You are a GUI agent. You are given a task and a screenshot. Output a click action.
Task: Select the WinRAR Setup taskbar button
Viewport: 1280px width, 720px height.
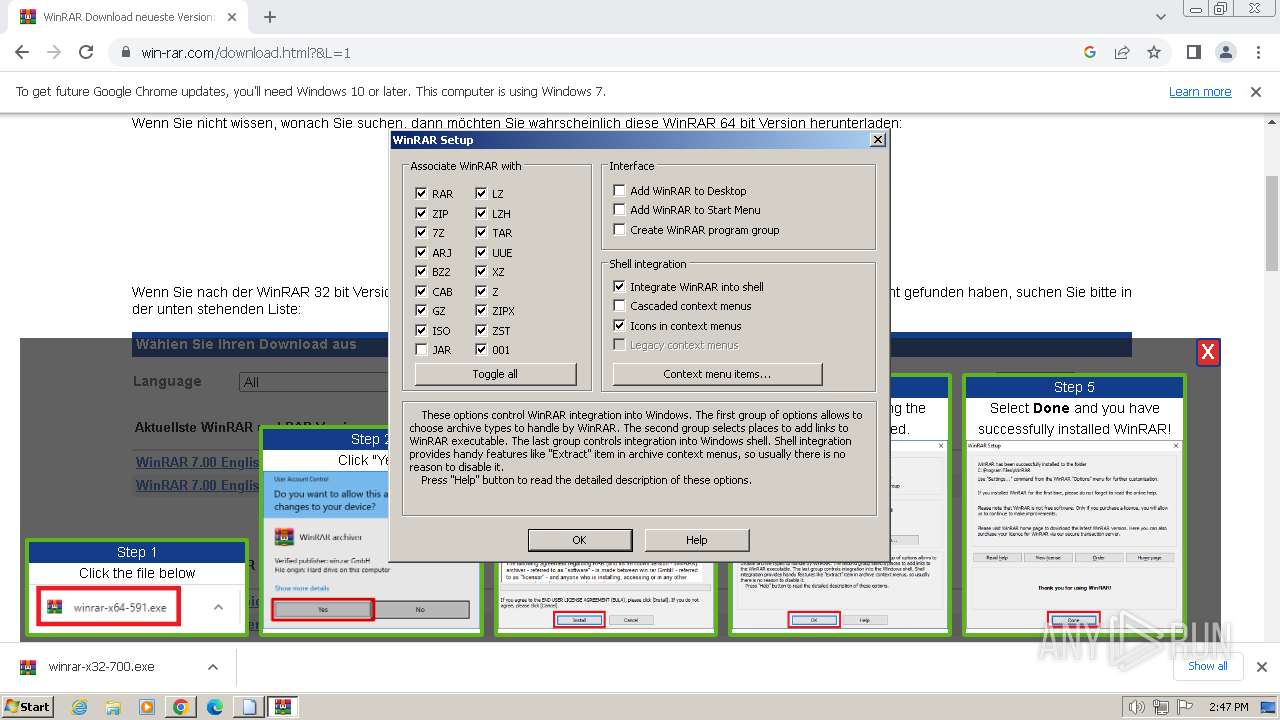[x=283, y=707]
